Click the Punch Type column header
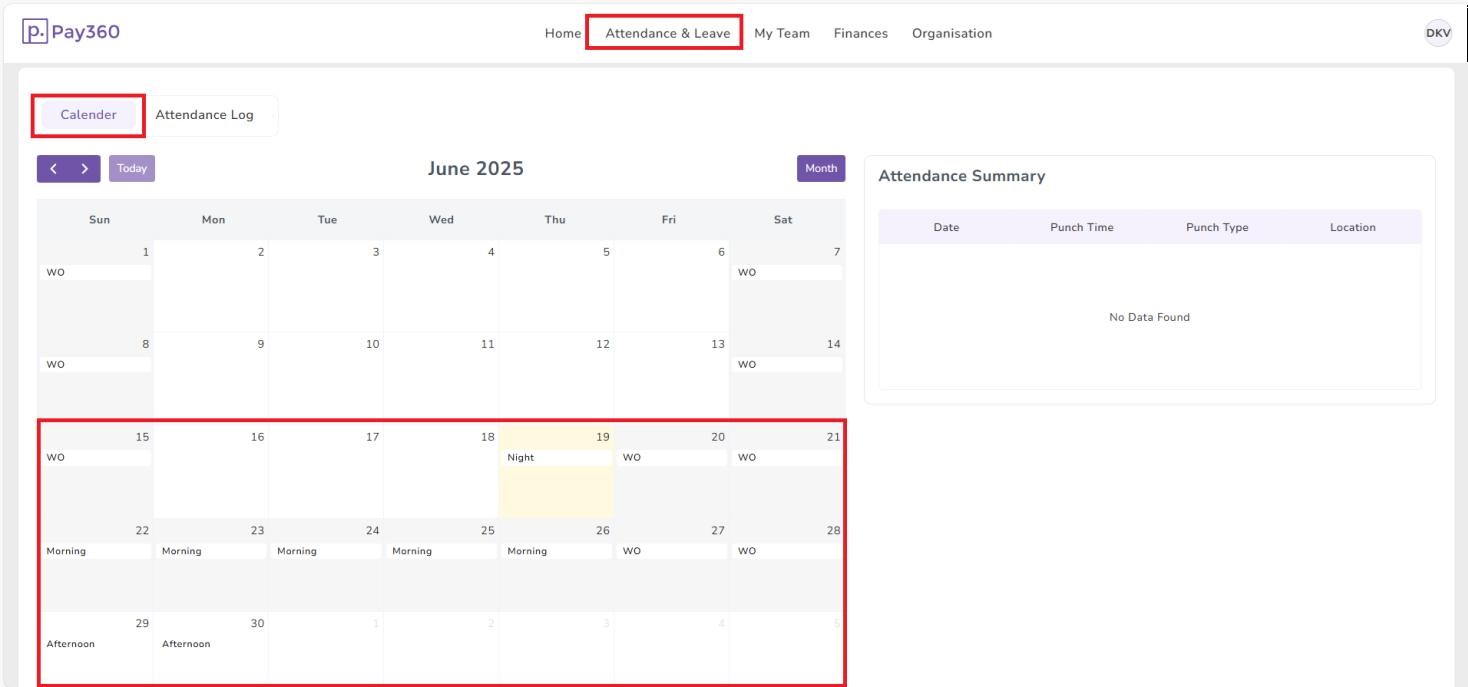 tap(1217, 227)
